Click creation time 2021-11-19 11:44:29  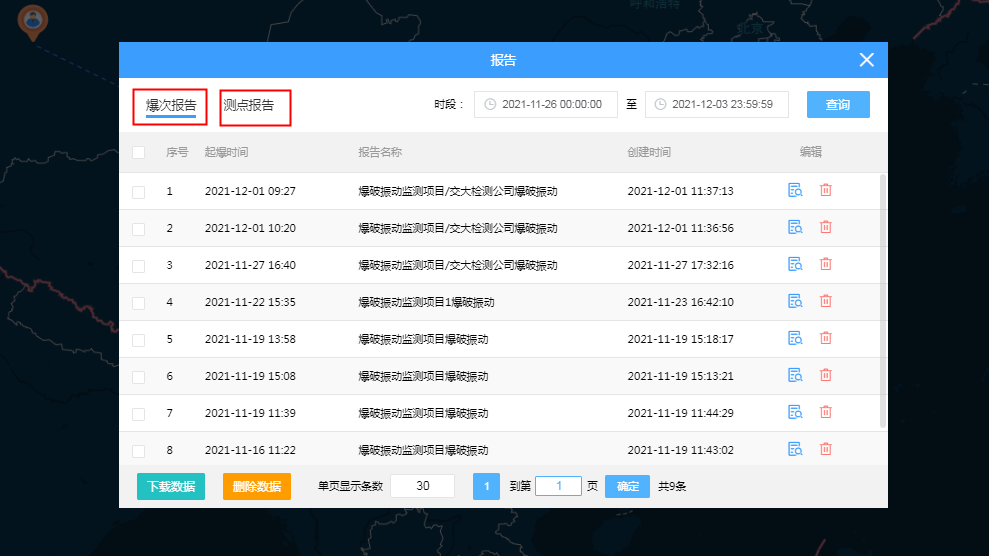click(681, 413)
